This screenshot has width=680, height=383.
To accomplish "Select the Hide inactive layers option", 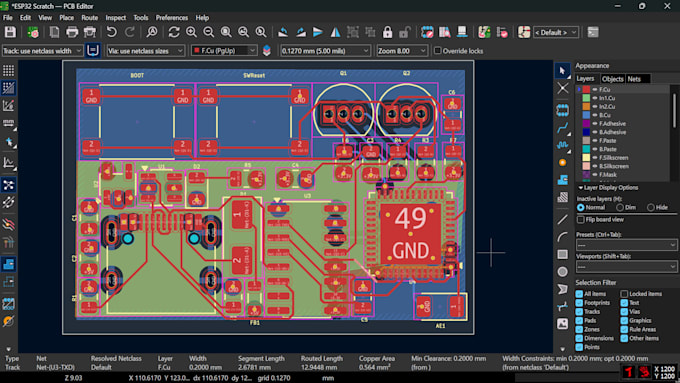I will click(651, 207).
